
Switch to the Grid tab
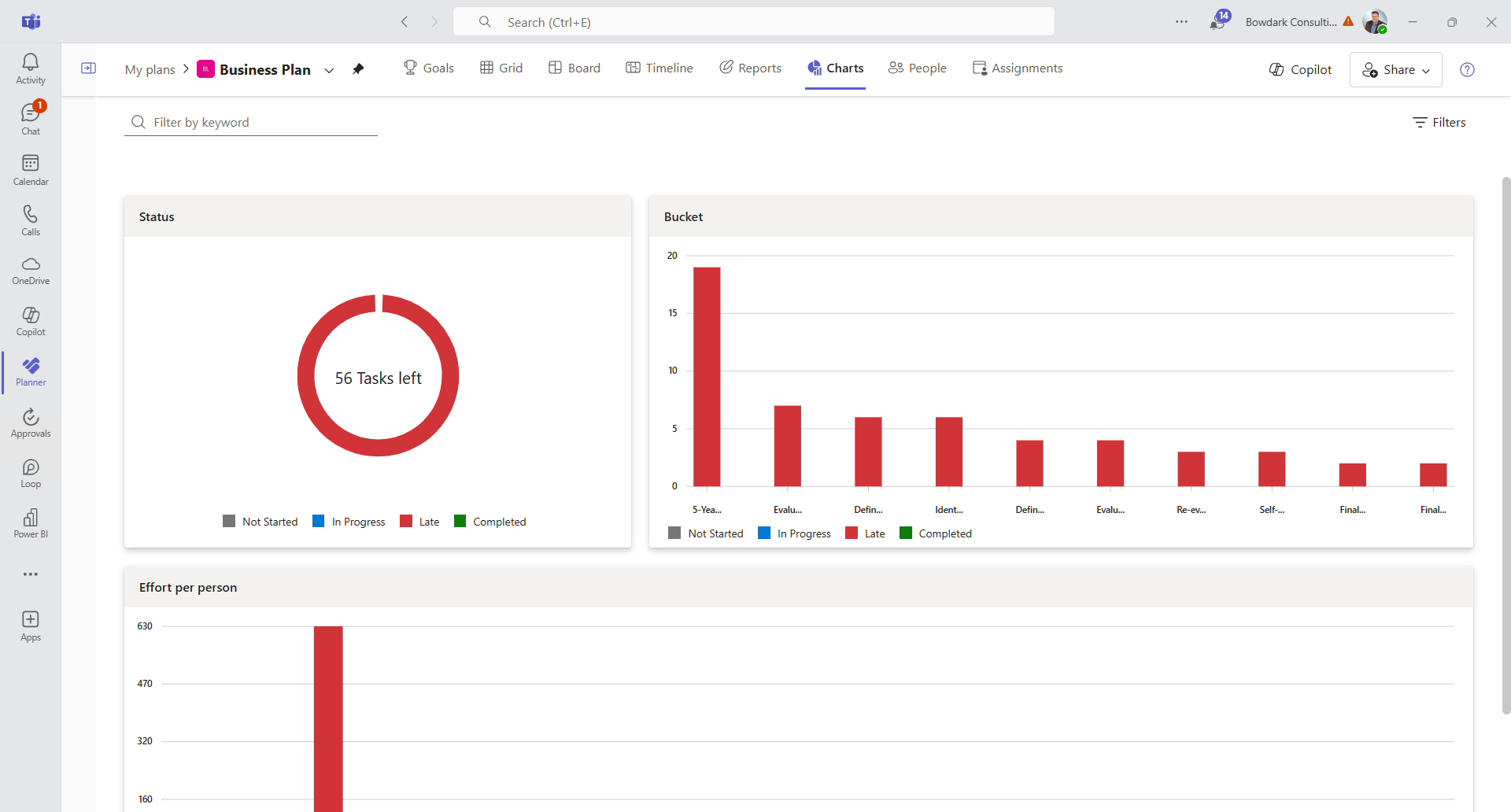[501, 68]
